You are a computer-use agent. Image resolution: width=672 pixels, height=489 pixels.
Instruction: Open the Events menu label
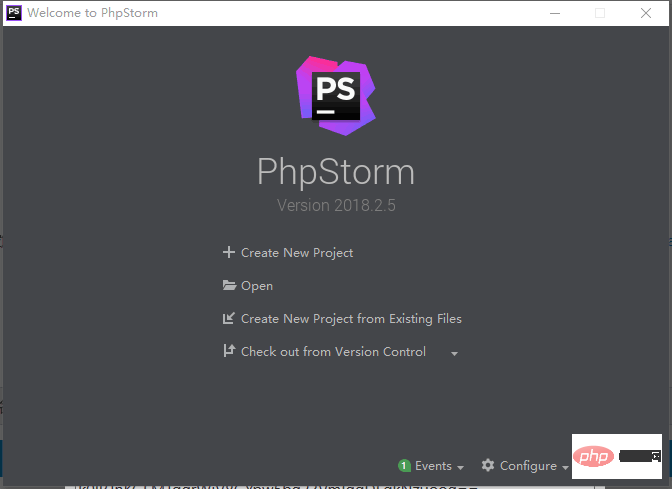click(x=433, y=466)
